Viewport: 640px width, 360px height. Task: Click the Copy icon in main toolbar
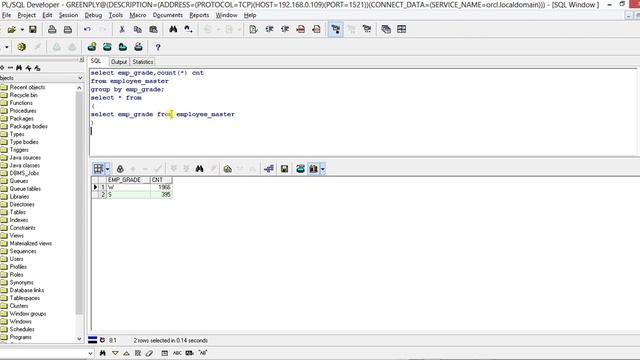[138, 29]
